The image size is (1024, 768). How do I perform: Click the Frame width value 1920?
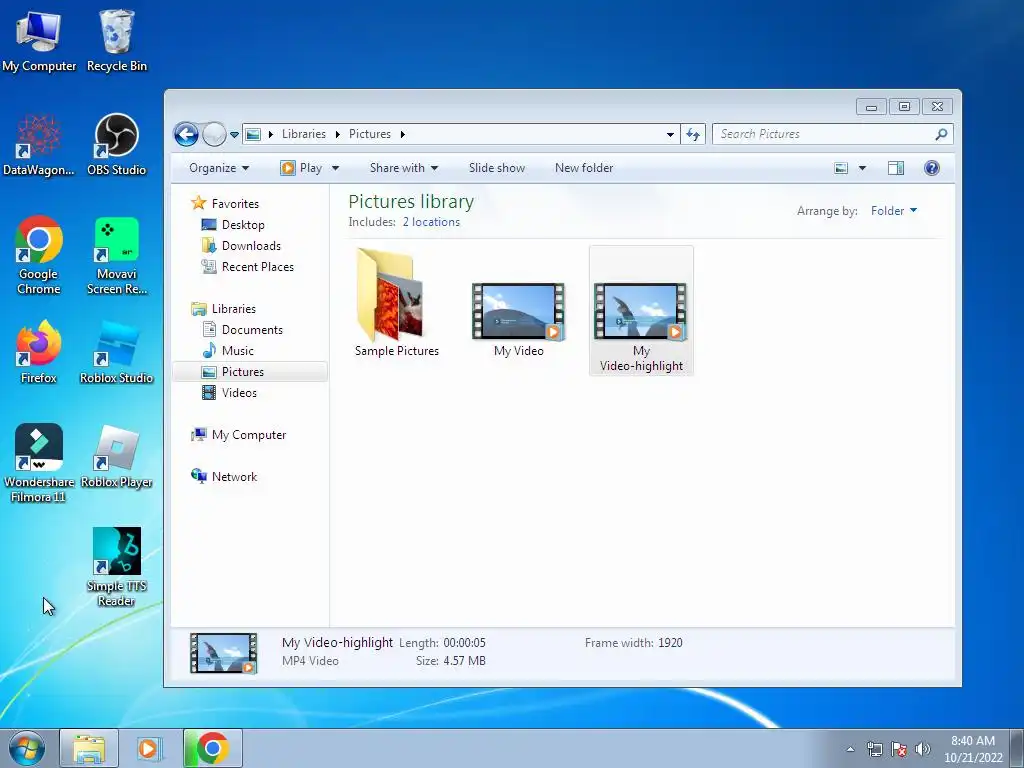pyautogui.click(x=670, y=643)
